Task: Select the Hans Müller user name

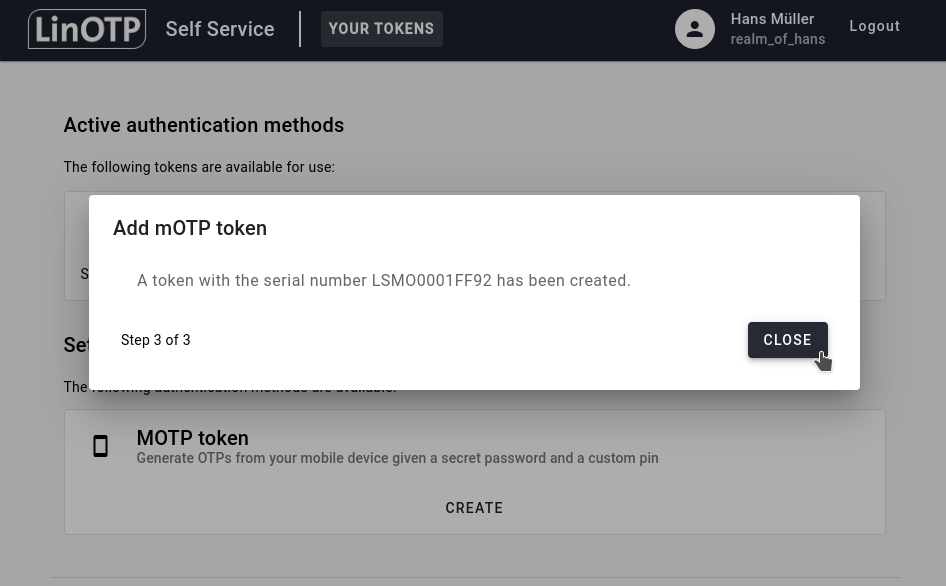Action: point(772,19)
